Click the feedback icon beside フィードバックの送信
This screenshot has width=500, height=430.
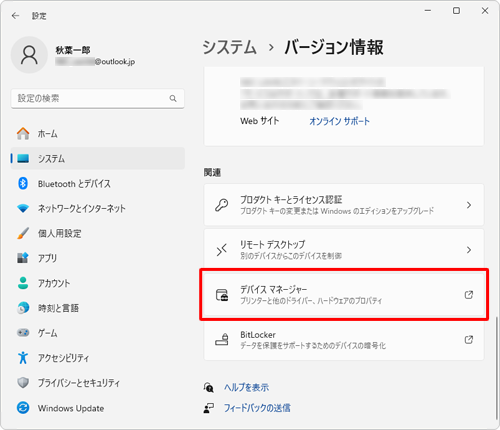coord(209,408)
